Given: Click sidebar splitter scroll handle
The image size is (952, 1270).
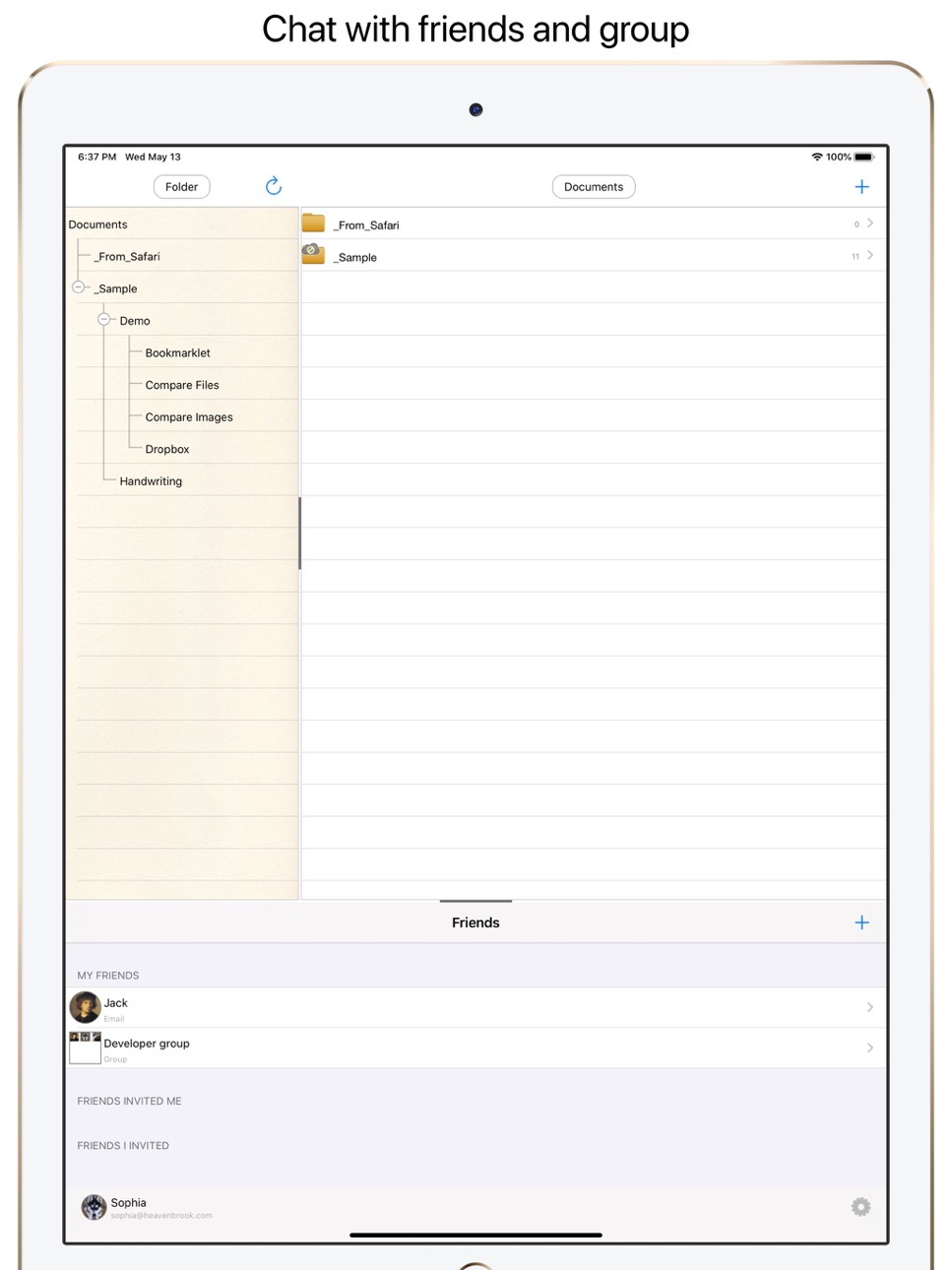Looking at the screenshot, I should [299, 533].
